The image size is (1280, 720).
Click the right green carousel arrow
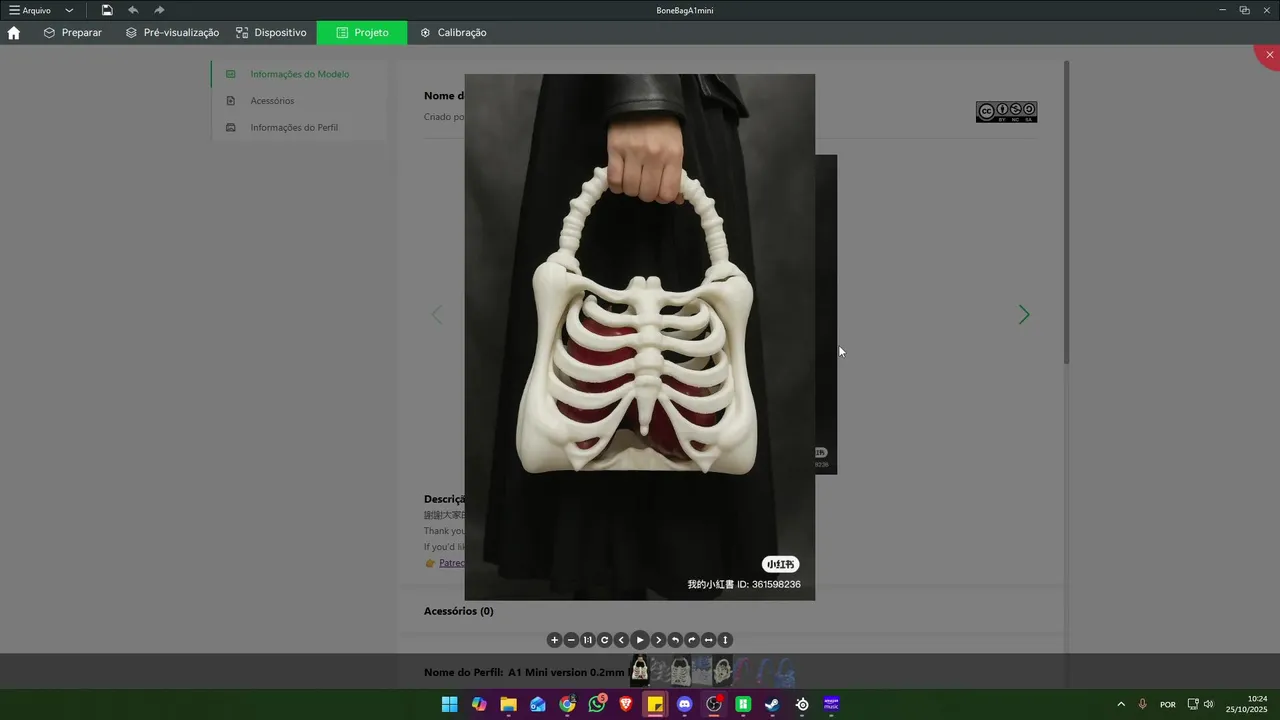point(1024,315)
